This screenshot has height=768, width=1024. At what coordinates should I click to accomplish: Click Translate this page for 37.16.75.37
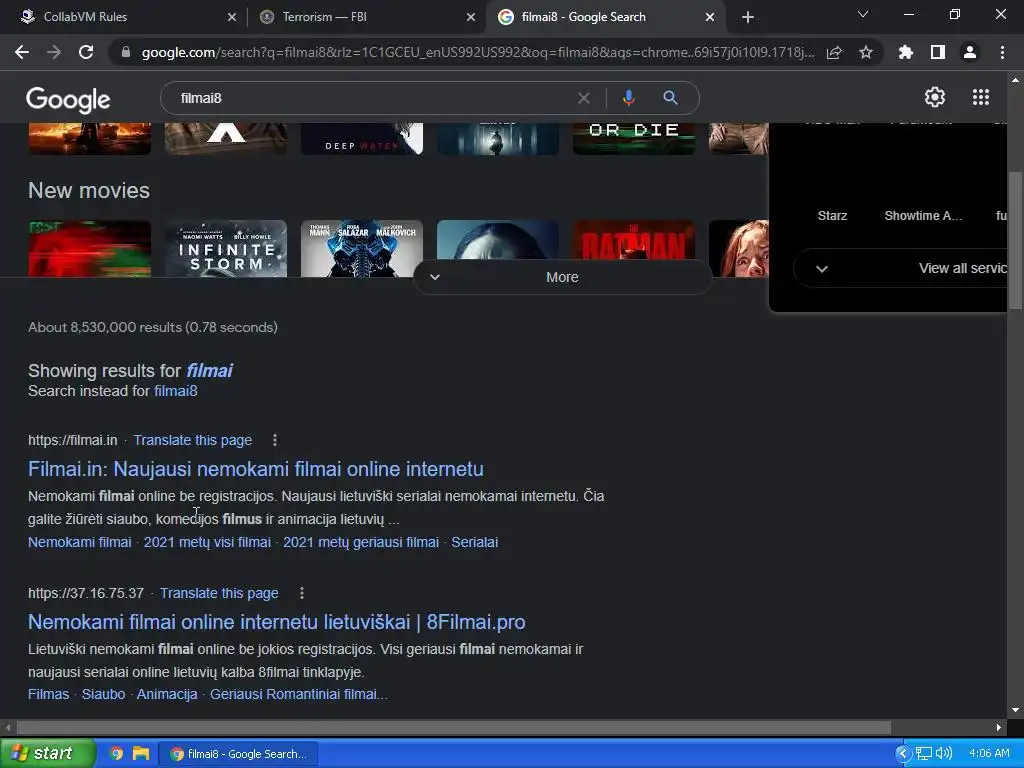tap(219, 593)
